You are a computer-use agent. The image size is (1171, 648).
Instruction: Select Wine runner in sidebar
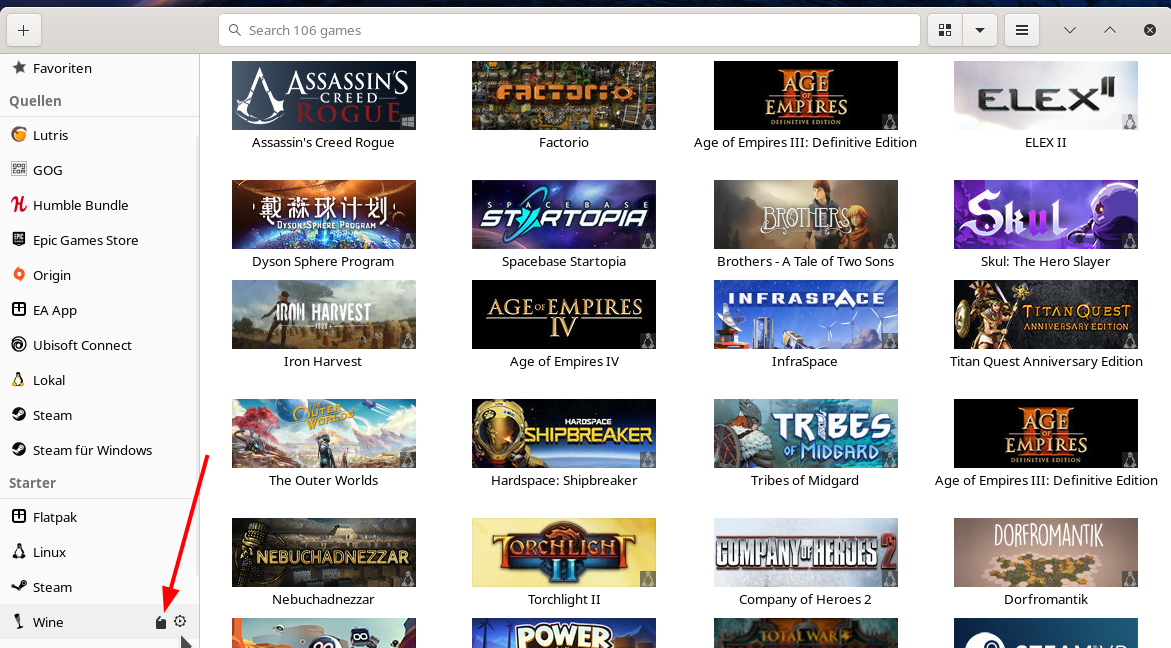[99, 622]
